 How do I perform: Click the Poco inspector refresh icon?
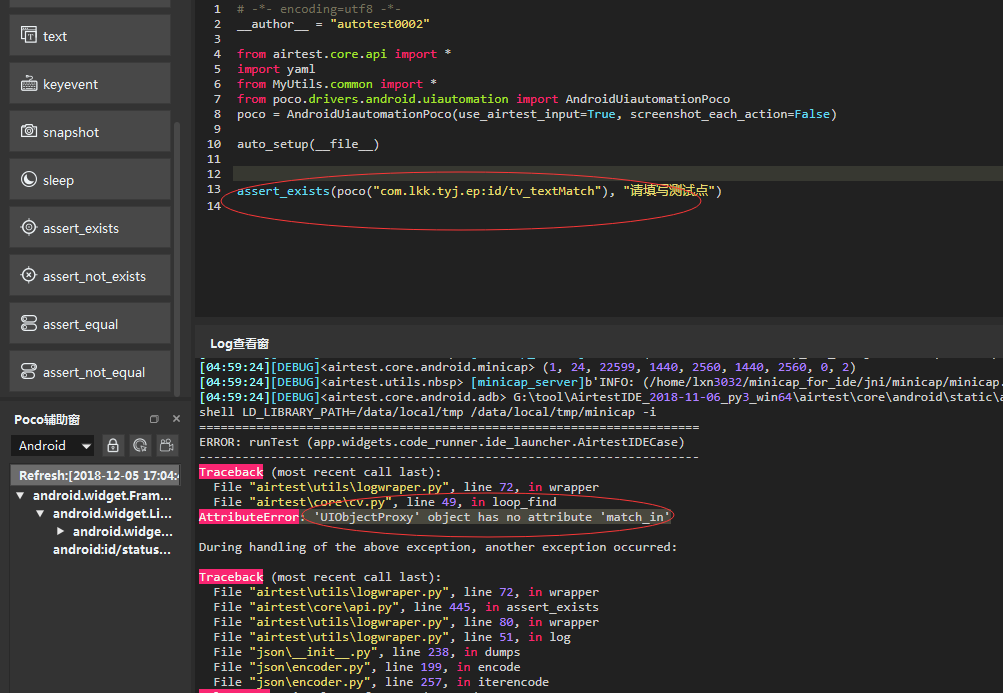[140, 445]
